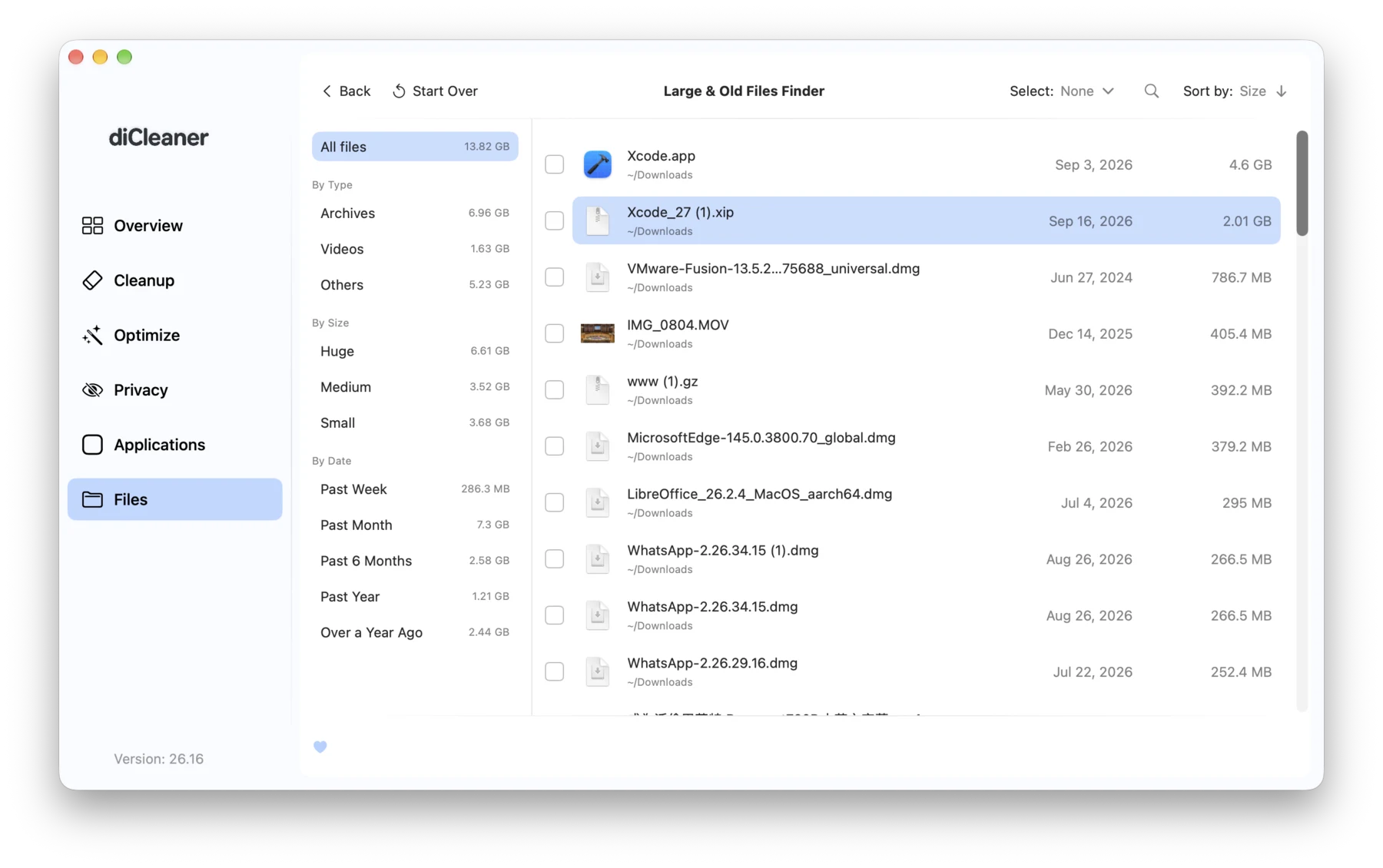
Task: Click the heart icon at bottom
Action: (320, 747)
